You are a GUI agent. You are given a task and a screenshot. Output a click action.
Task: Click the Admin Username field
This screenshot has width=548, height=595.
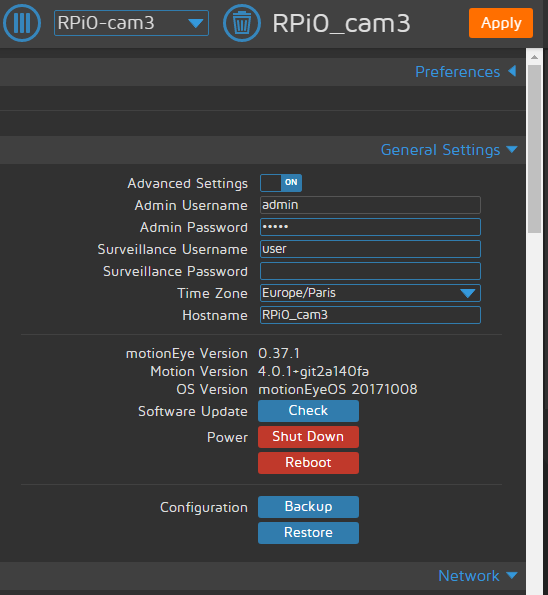370,205
